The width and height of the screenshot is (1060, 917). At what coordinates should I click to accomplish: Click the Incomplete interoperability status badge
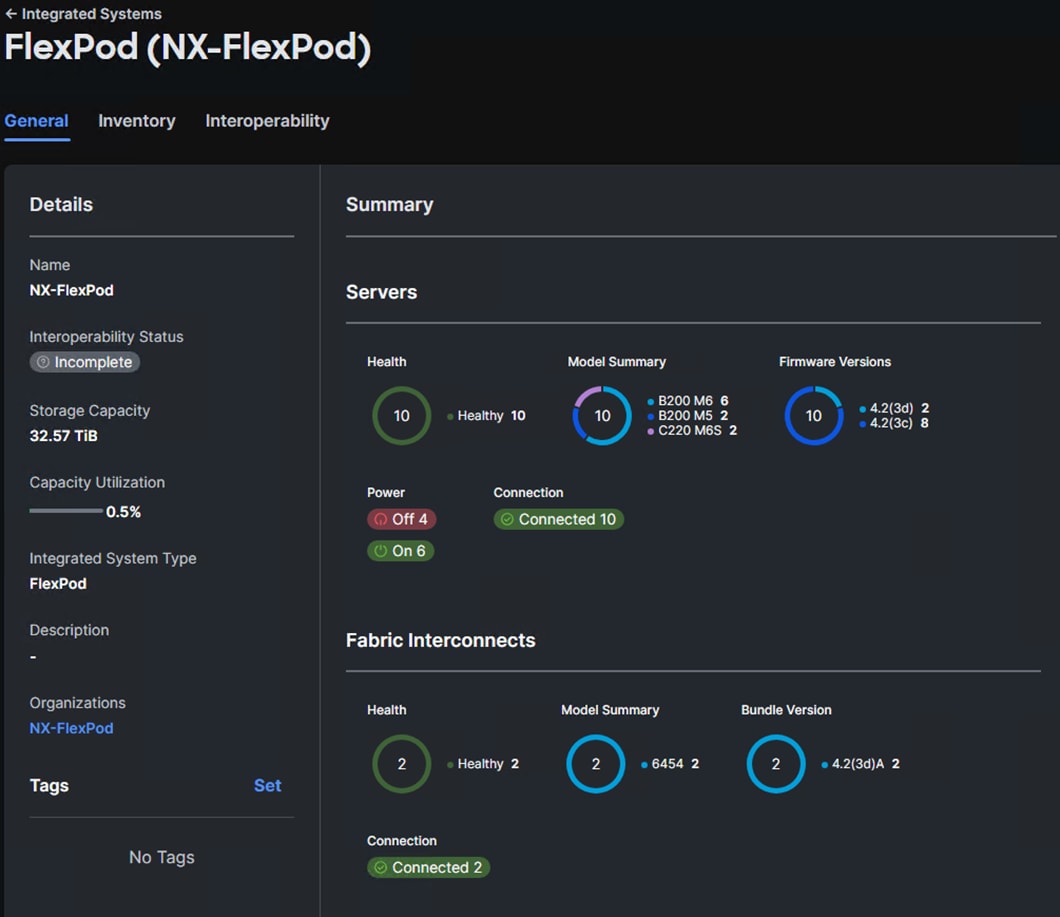85,363
